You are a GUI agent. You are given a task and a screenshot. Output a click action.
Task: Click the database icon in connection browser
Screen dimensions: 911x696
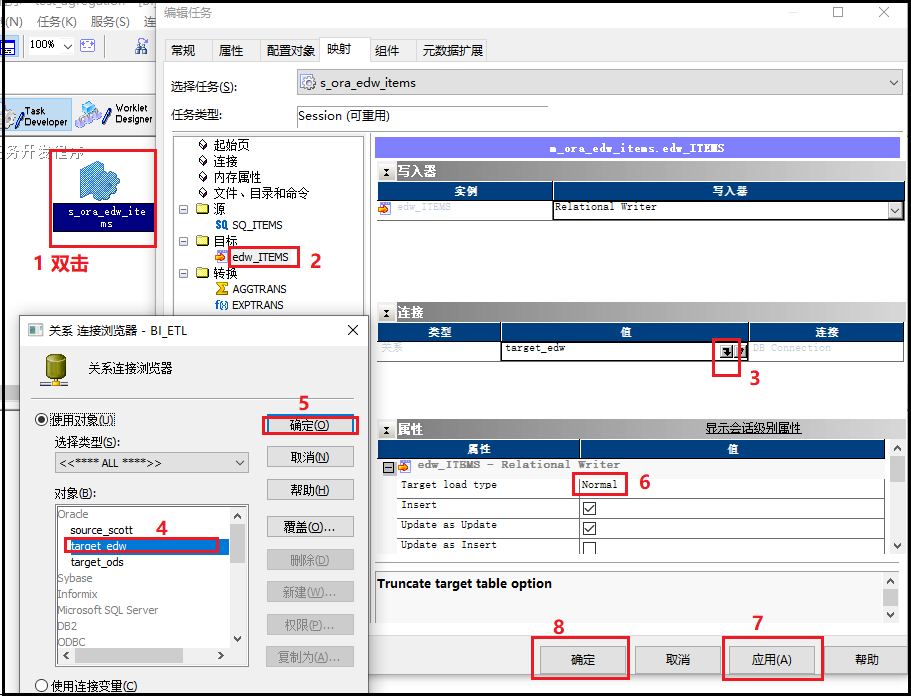tap(55, 370)
